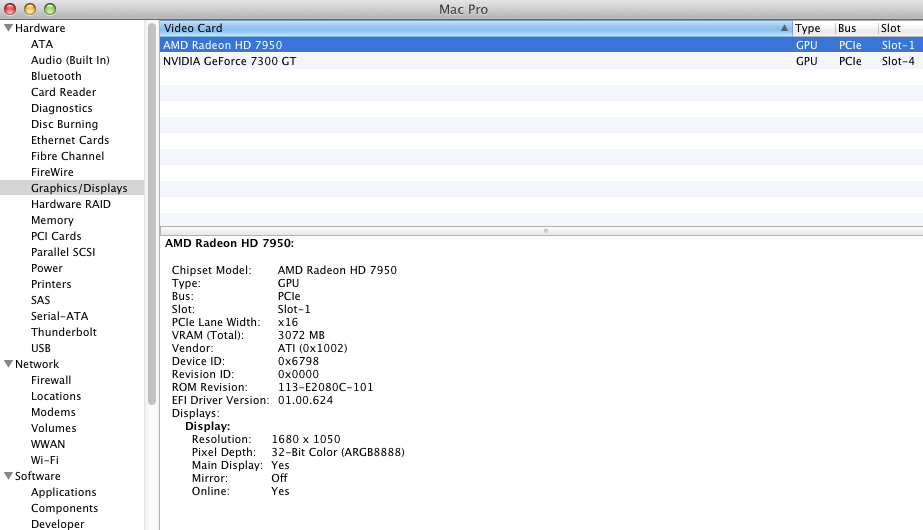The height and width of the screenshot is (530, 923).
Task: Click the Mac Pro window title
Action: 463,9
